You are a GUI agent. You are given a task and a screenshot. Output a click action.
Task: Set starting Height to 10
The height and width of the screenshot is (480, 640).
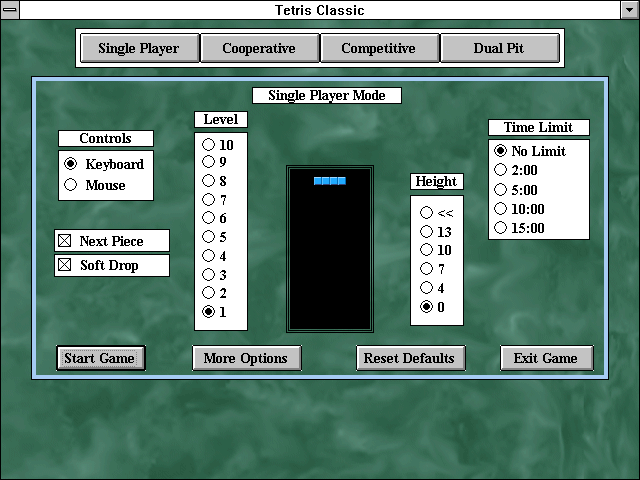[436, 250]
